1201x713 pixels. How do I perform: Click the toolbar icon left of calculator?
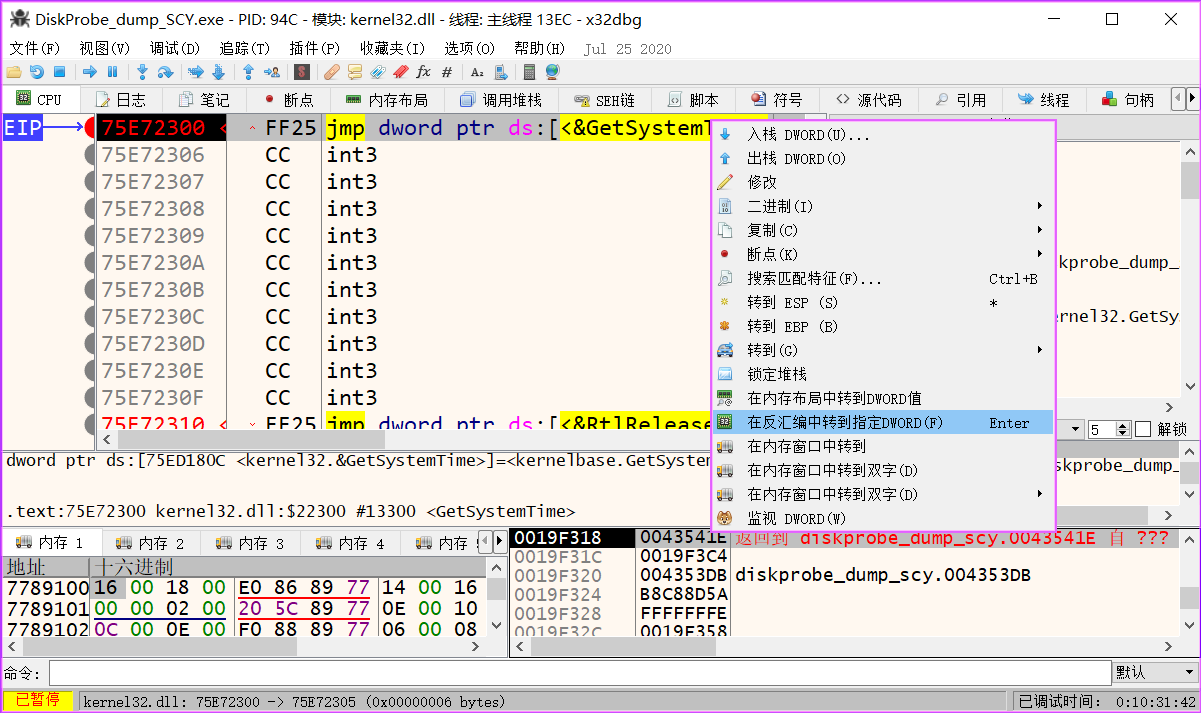point(499,72)
